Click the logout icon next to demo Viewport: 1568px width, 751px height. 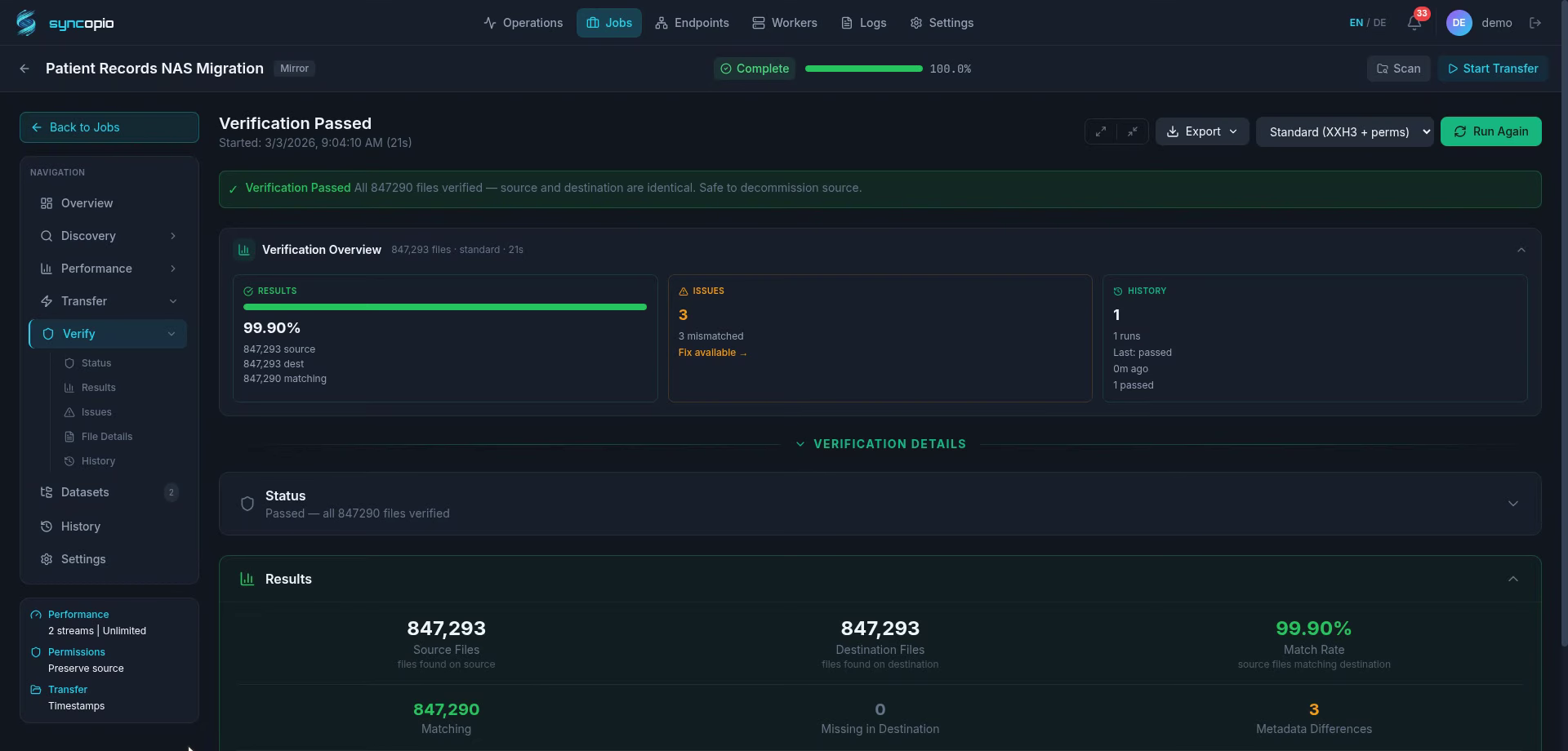pos(1535,23)
